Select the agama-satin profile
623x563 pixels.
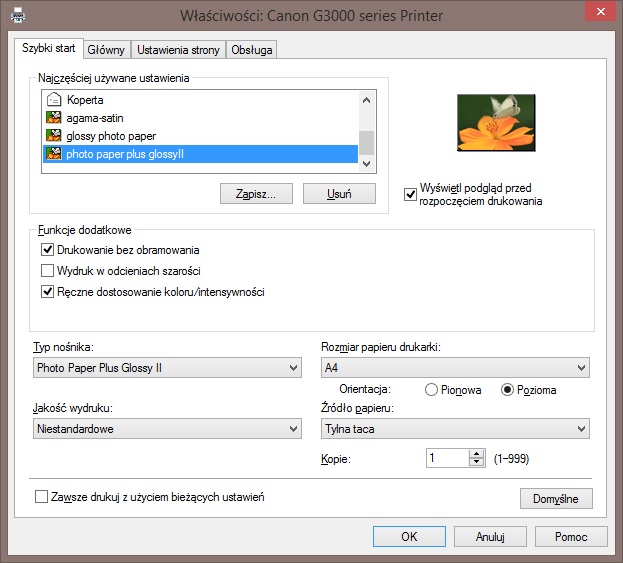[x=200, y=118]
